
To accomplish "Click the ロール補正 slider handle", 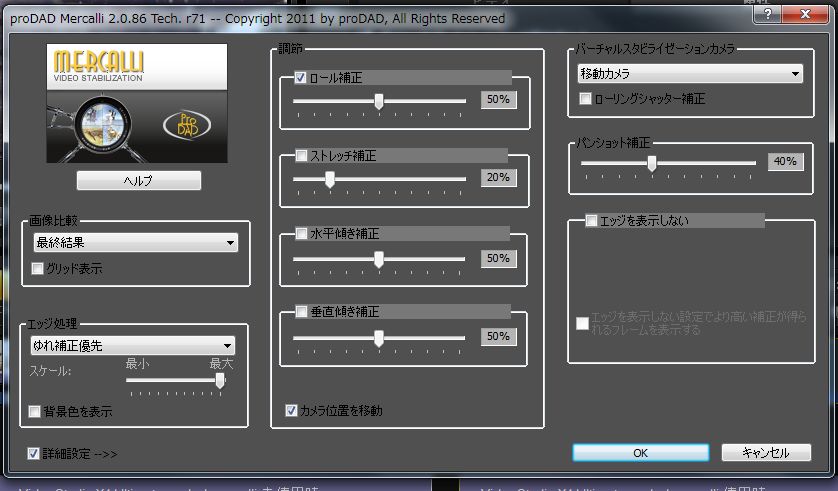I will 379,101.
